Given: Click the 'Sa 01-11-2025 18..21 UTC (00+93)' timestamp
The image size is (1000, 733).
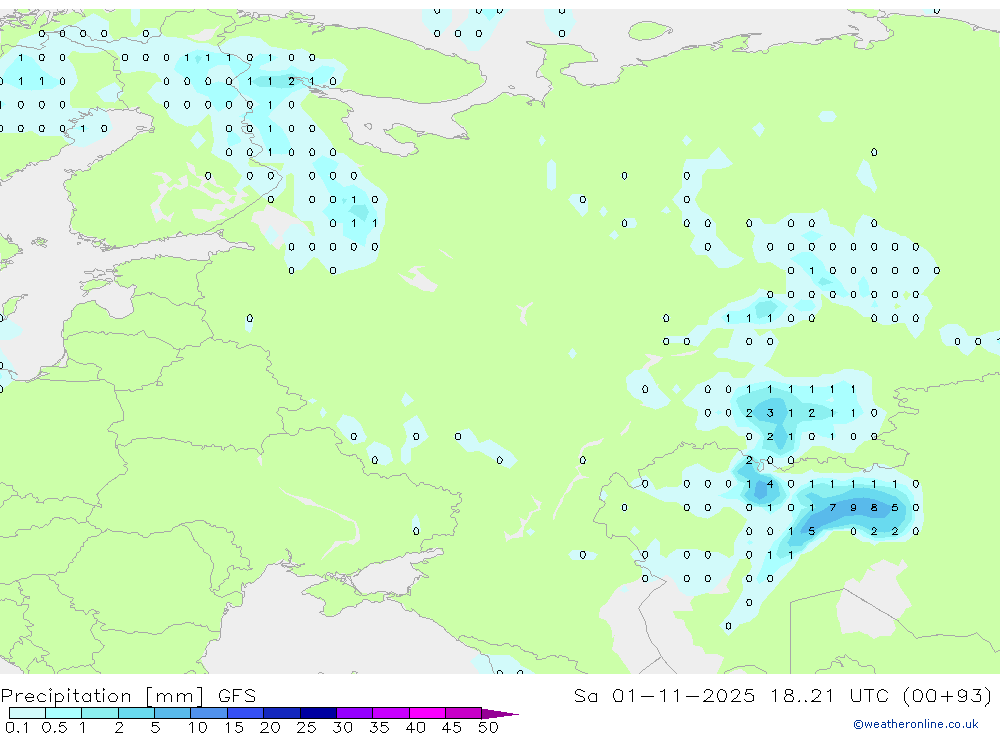Looking at the screenshot, I should 783,695.
